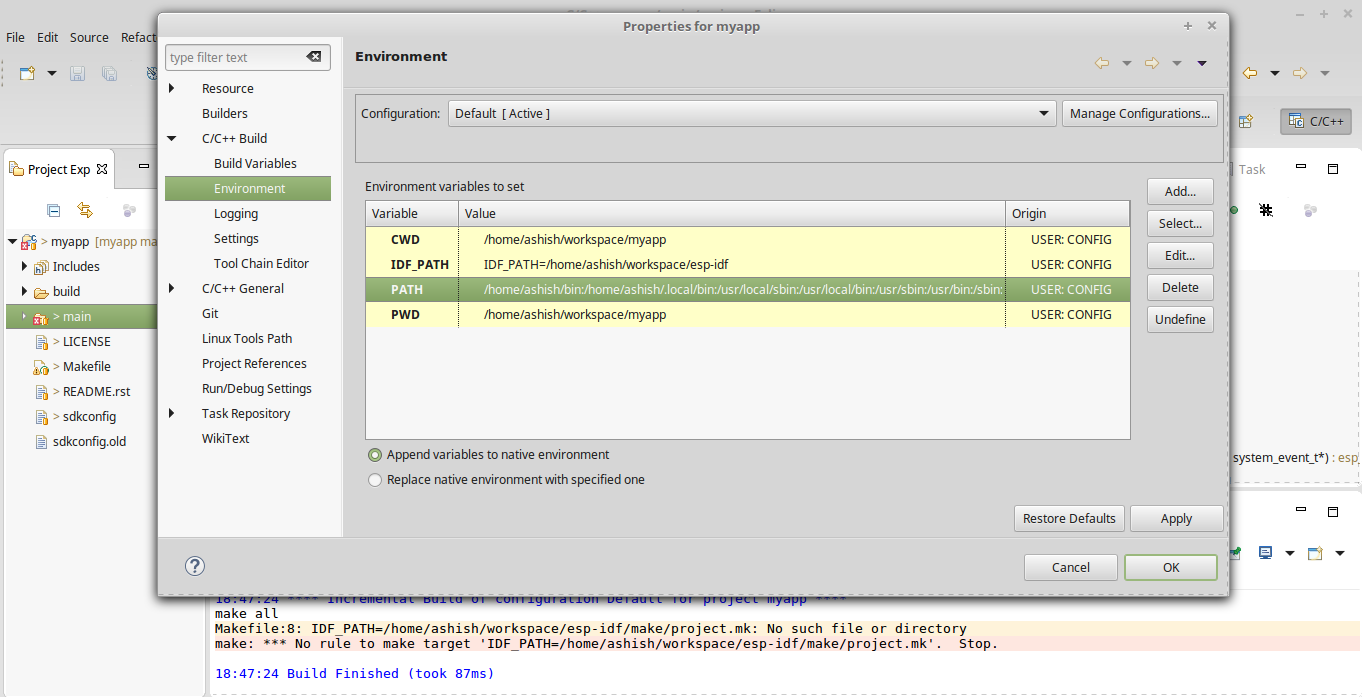This screenshot has height=697, width=1362.
Task: Open Linux Tools Path page
Action: [247, 338]
